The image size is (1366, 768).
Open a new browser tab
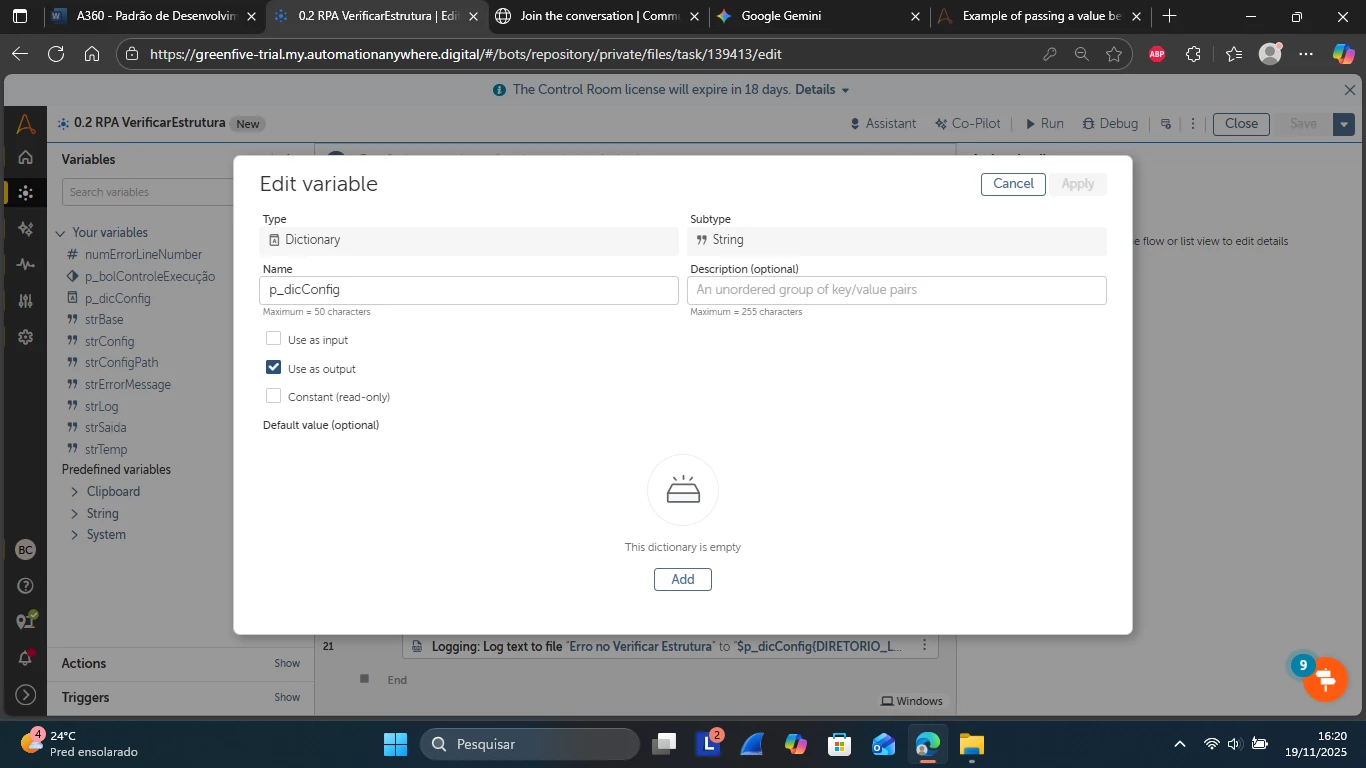(1170, 16)
